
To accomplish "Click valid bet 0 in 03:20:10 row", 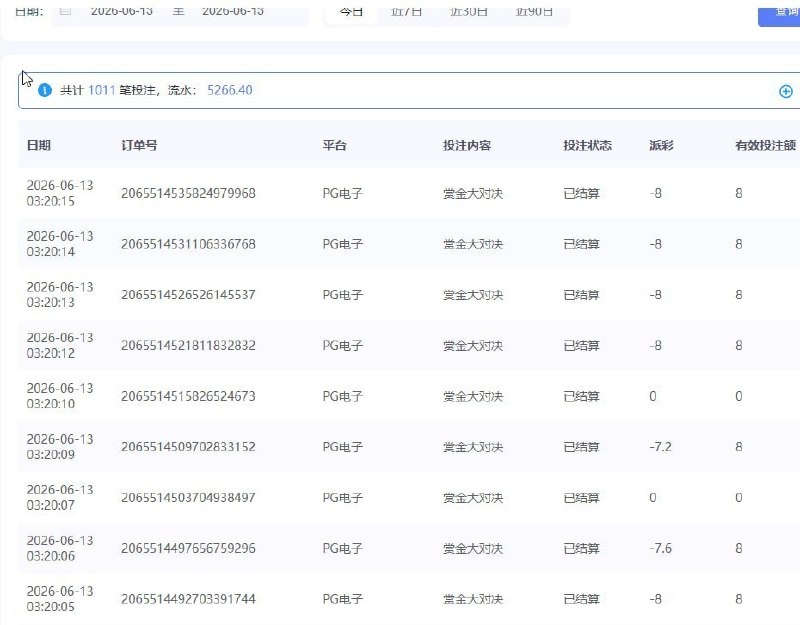I will pyautogui.click(x=738, y=396).
